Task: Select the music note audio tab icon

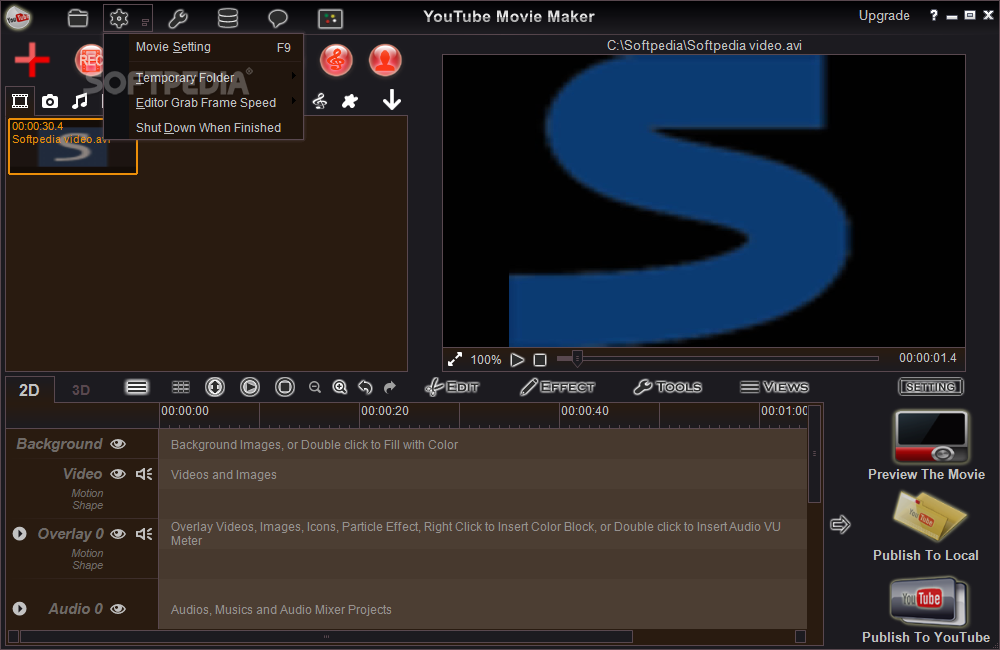Action: [80, 101]
